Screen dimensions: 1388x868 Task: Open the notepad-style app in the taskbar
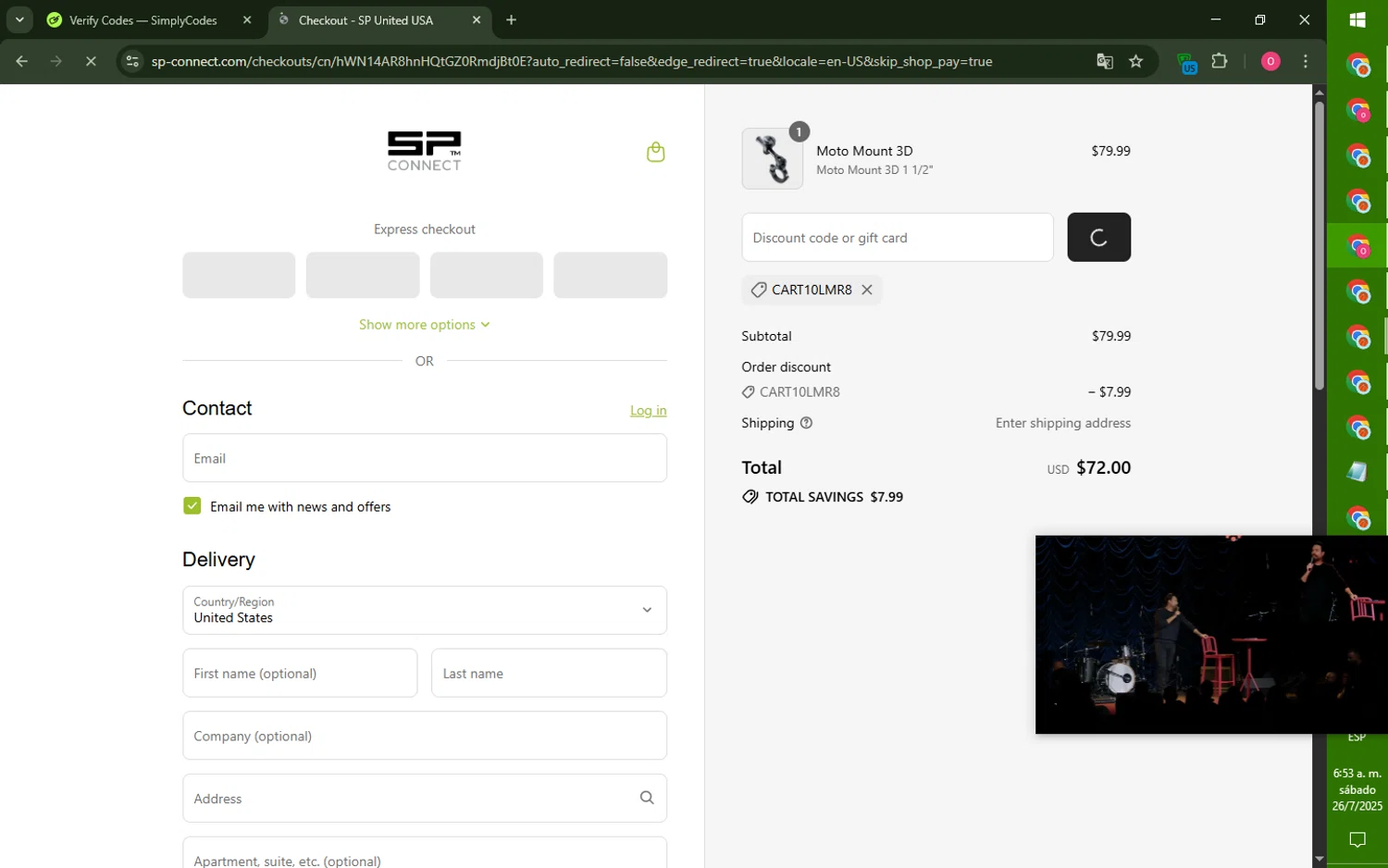tap(1357, 472)
